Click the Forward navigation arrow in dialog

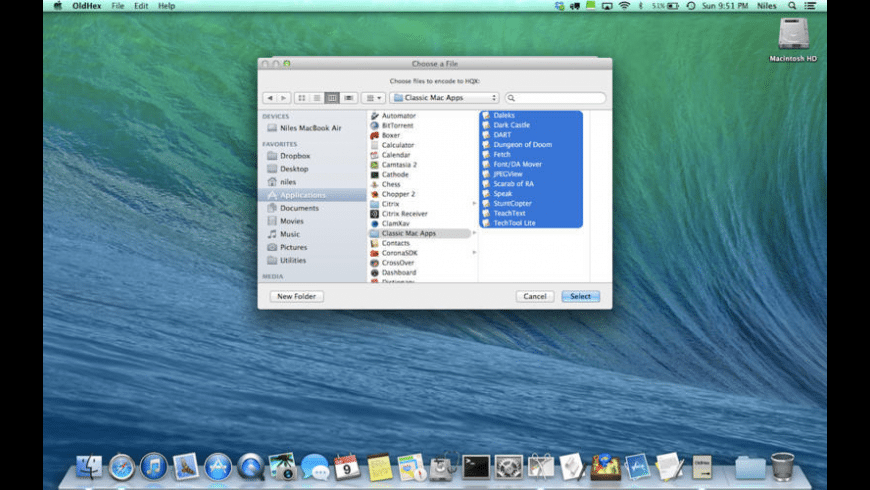coord(284,98)
